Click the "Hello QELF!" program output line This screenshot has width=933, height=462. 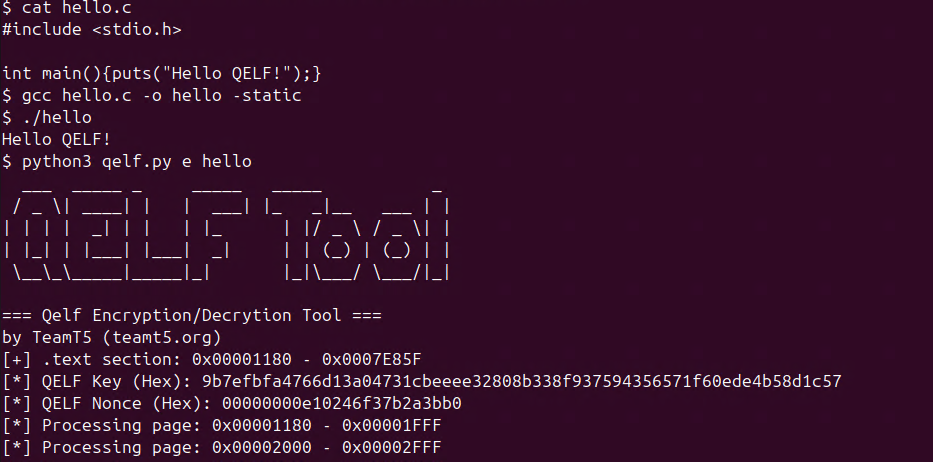[56, 139]
